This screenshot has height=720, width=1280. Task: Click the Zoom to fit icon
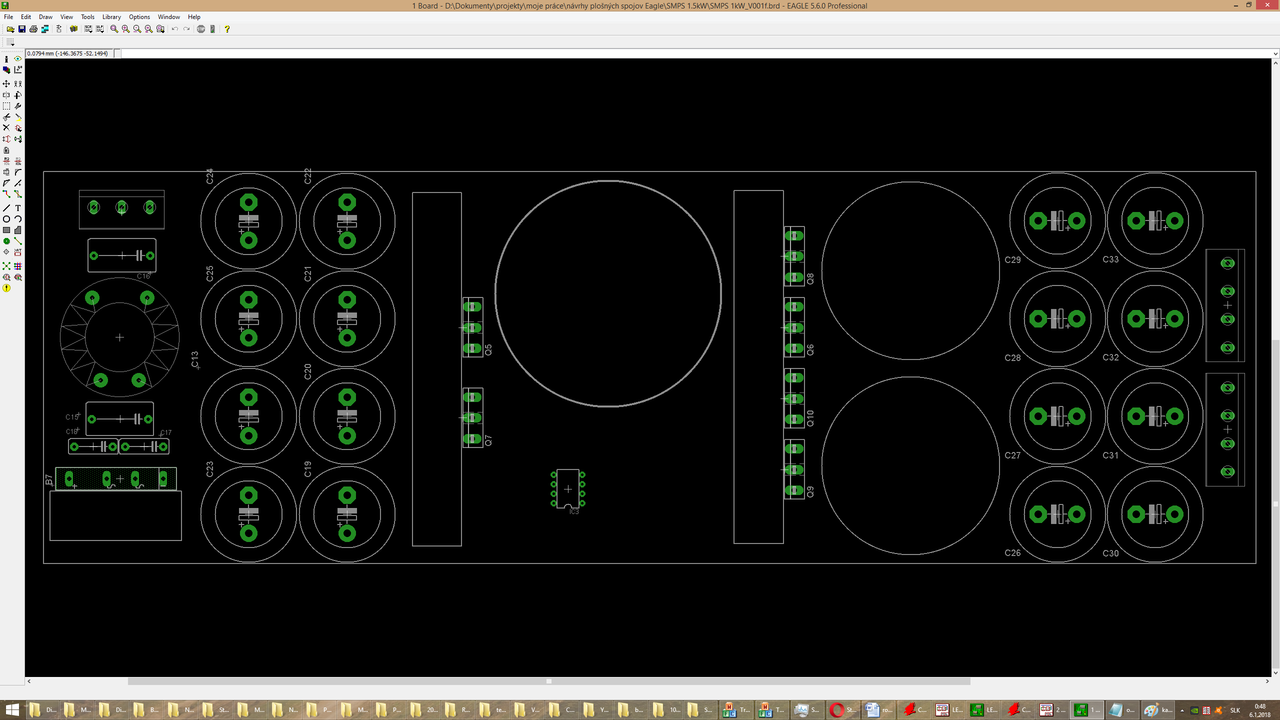click(114, 29)
